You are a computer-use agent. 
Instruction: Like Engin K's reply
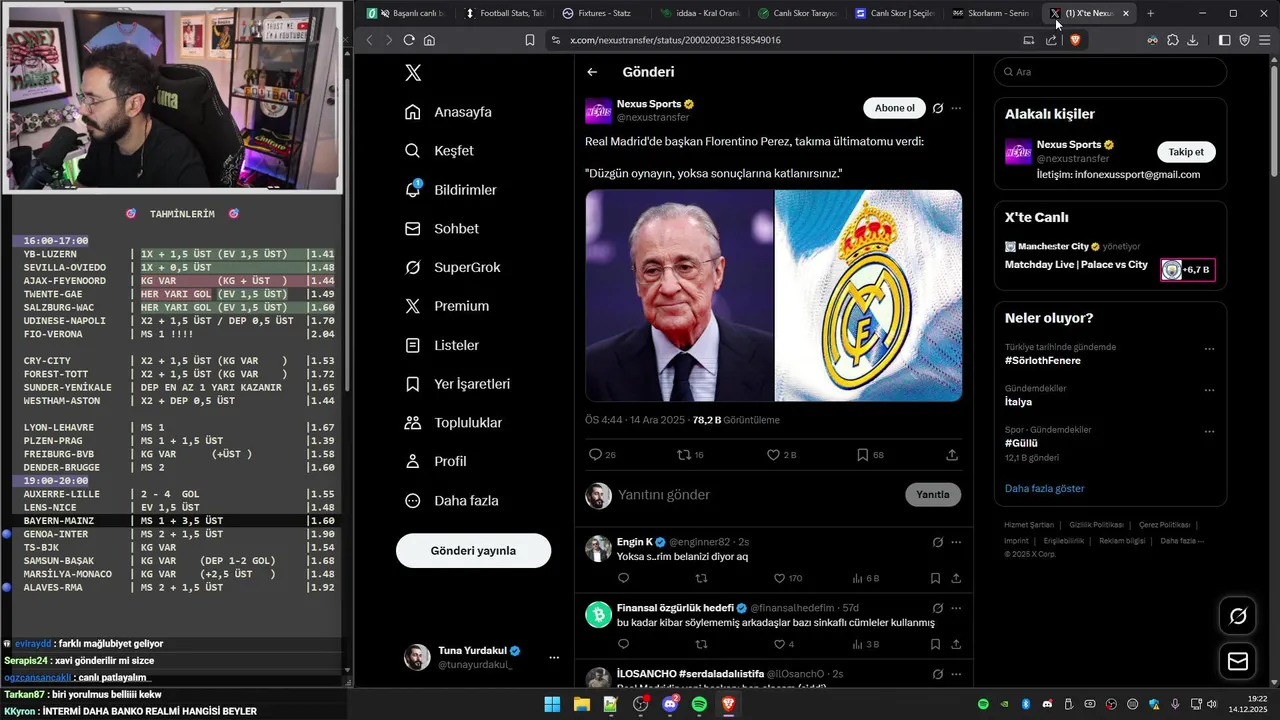tap(788, 578)
